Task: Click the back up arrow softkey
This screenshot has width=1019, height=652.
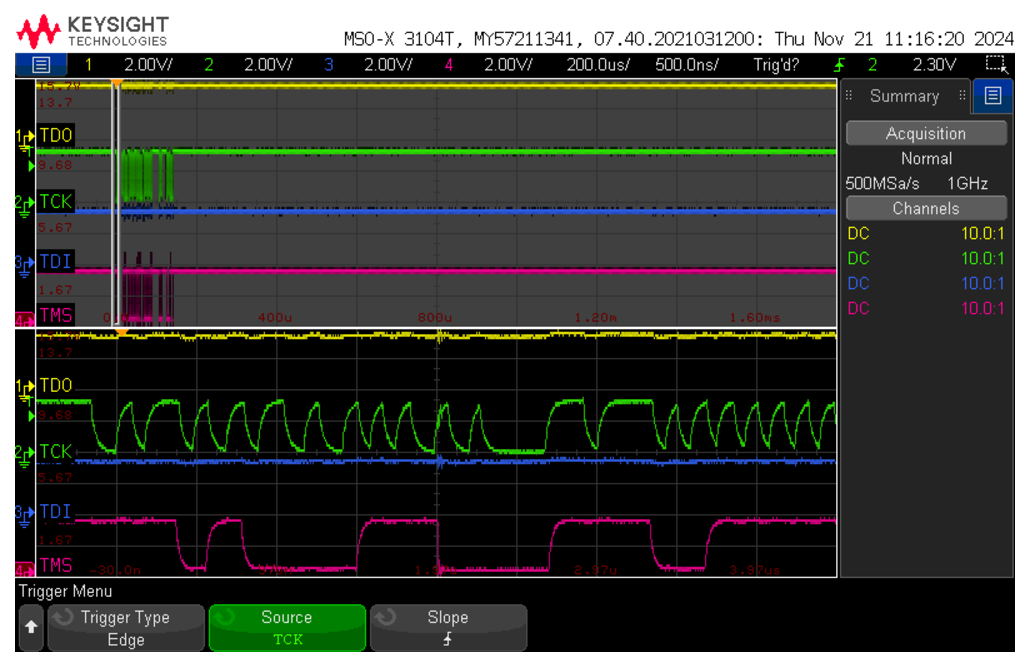Action: coord(31,627)
